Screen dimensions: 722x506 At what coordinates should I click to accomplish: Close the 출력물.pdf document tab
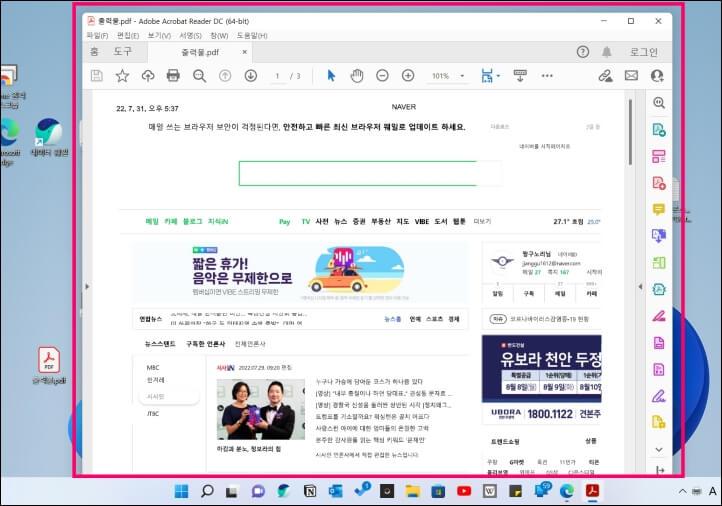click(x=245, y=52)
